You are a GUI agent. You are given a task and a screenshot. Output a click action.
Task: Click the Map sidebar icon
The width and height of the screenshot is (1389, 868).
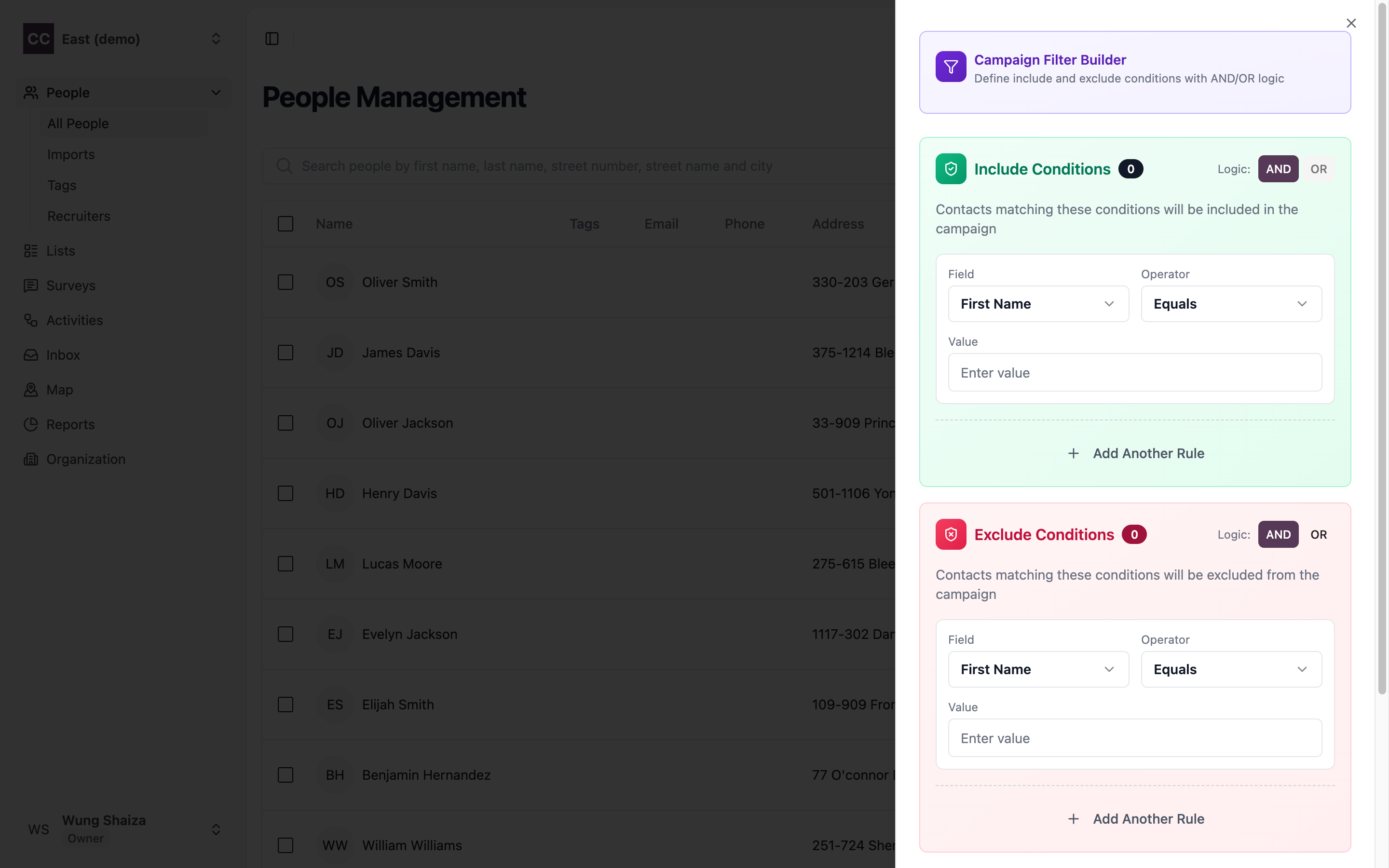(31, 390)
